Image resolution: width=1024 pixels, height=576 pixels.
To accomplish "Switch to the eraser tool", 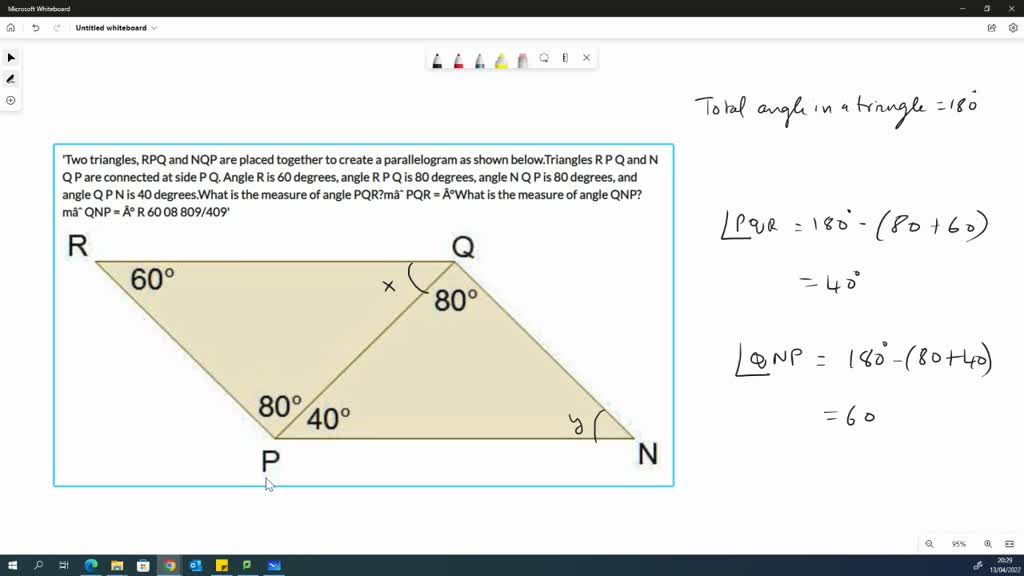I will pos(522,60).
